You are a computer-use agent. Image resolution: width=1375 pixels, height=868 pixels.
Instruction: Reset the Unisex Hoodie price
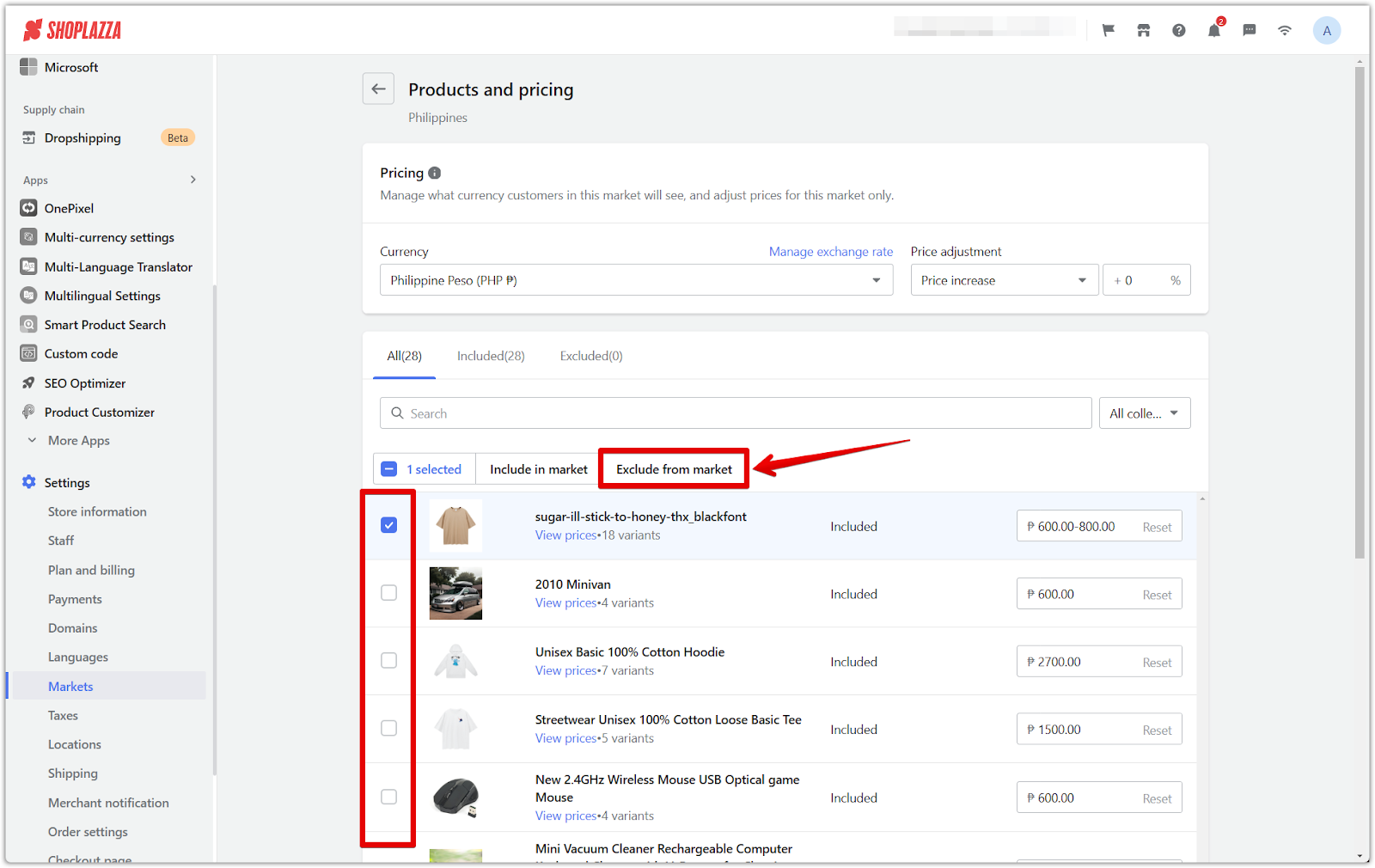point(1157,663)
